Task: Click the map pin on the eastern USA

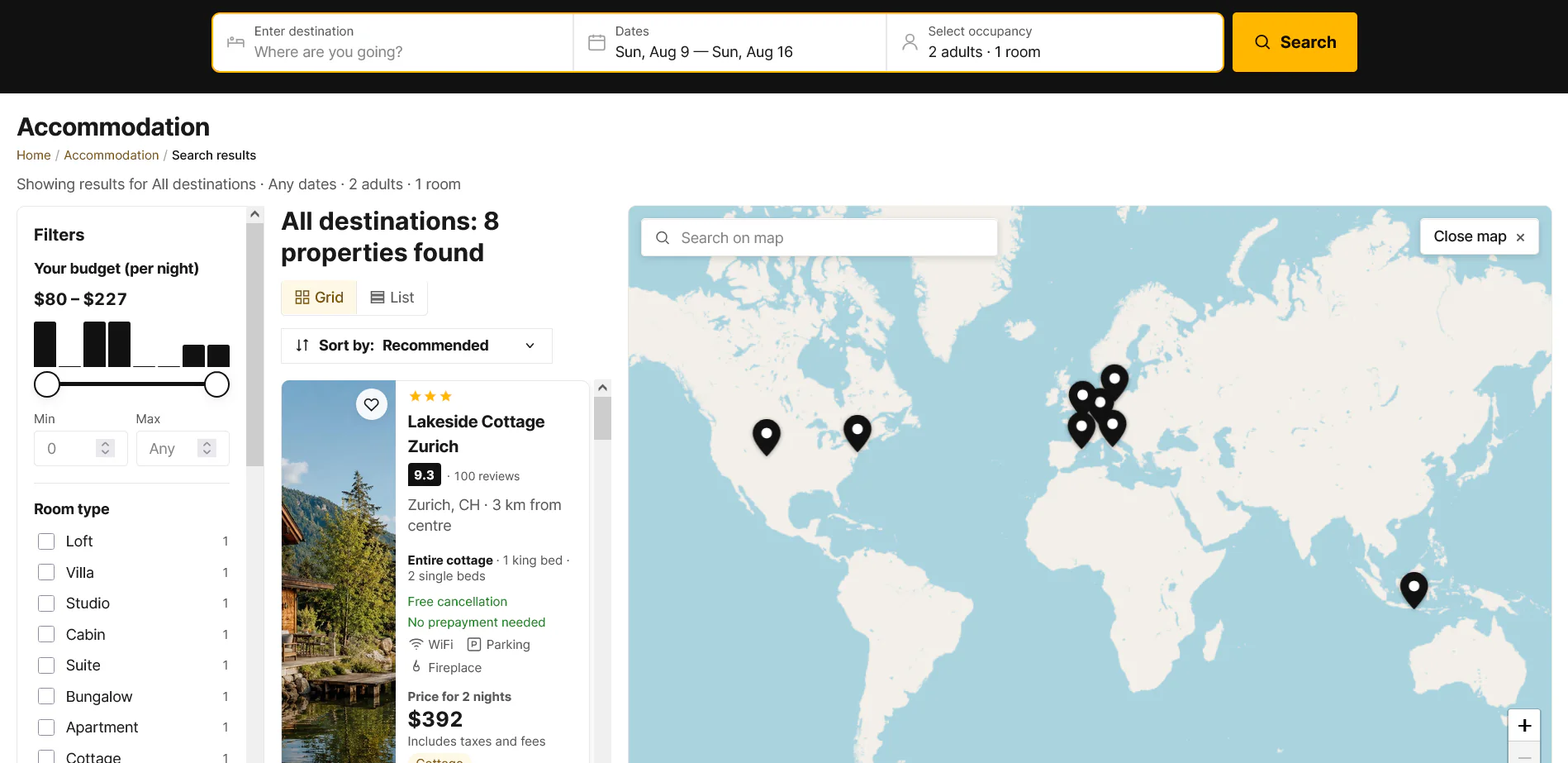Action: [x=858, y=432]
